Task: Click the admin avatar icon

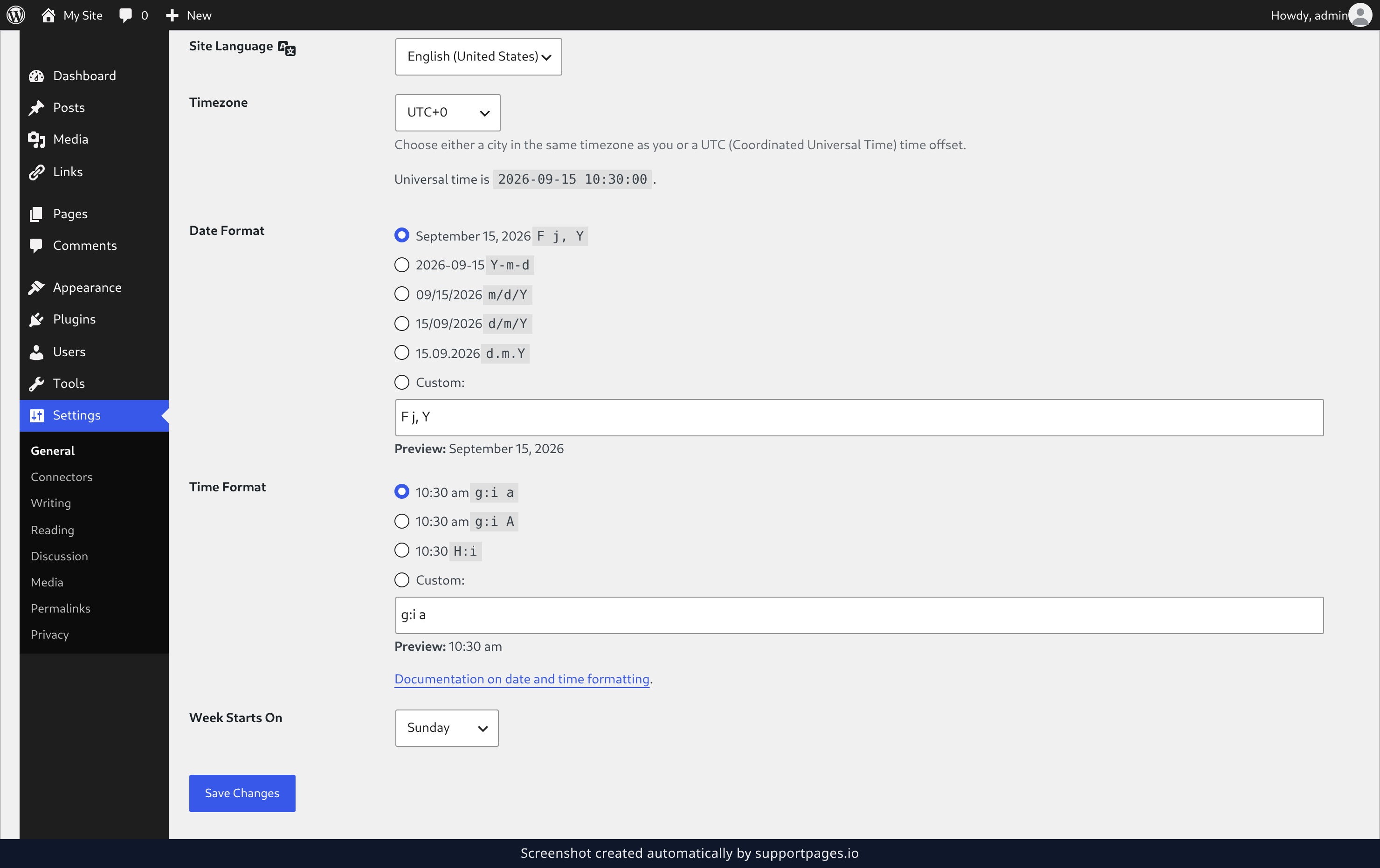Action: coord(1360,15)
